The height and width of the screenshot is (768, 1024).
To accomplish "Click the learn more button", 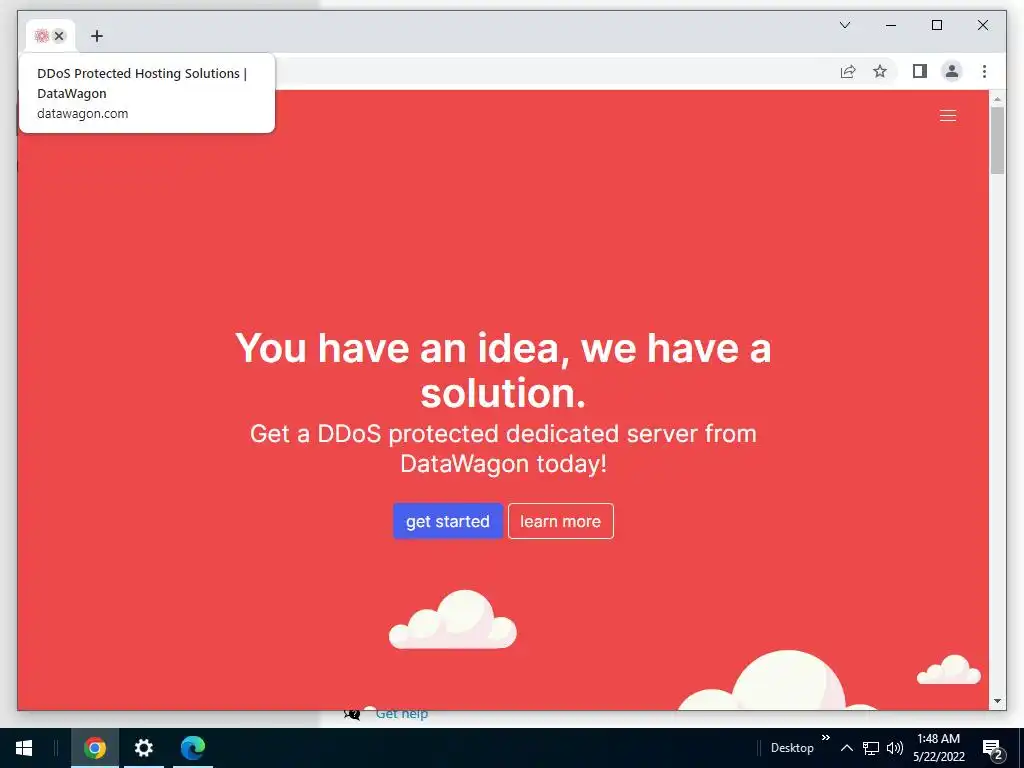I will pos(560,521).
